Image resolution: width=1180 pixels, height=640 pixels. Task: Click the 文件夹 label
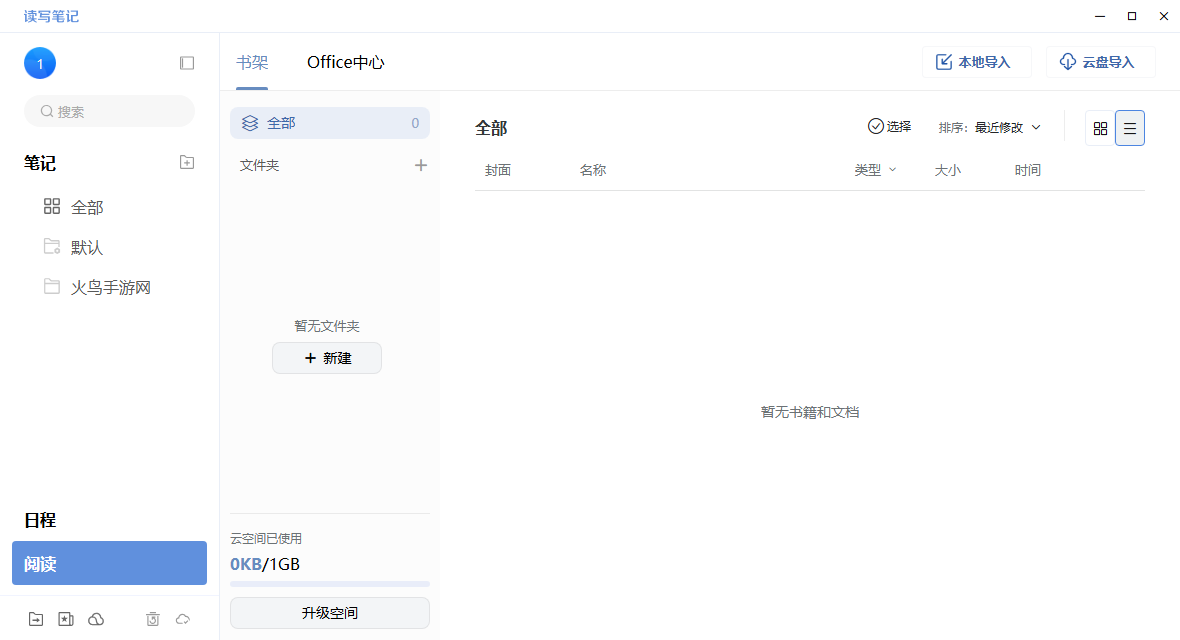pyautogui.click(x=260, y=165)
